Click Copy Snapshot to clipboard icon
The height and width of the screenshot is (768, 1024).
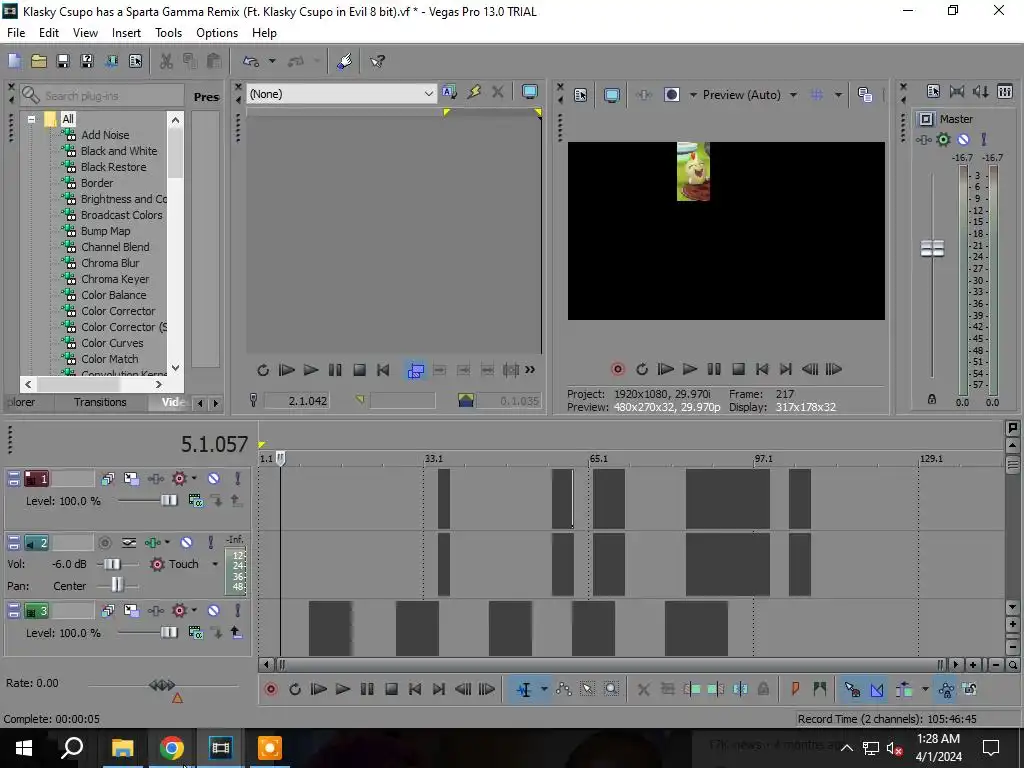(865, 95)
